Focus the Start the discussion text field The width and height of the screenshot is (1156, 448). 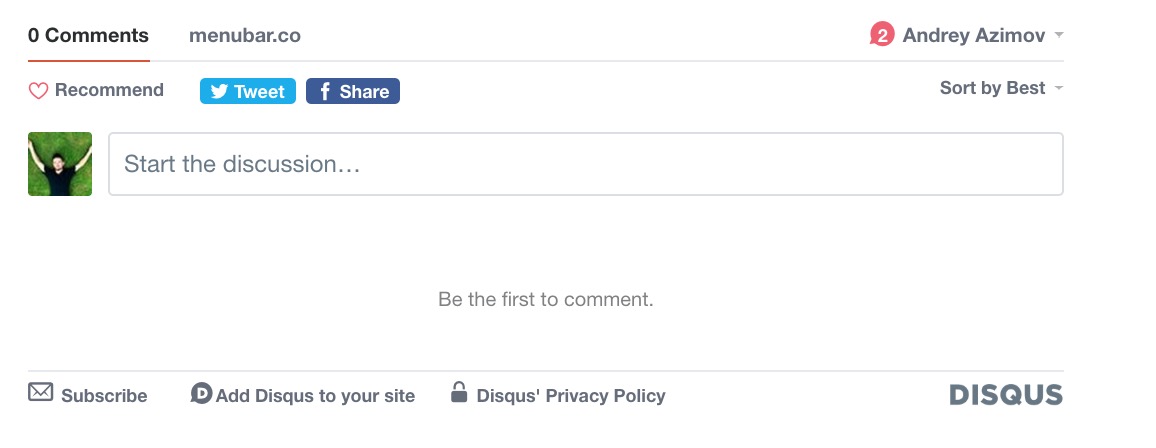[585, 164]
